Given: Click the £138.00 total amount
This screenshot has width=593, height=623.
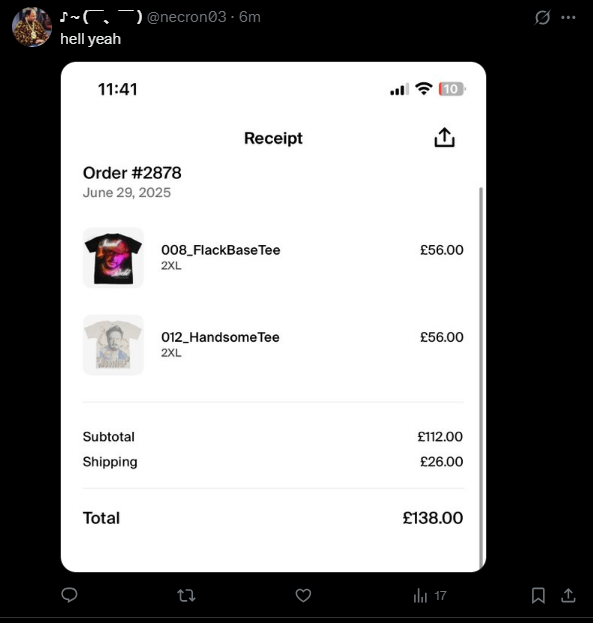Looking at the screenshot, I should (433, 518).
